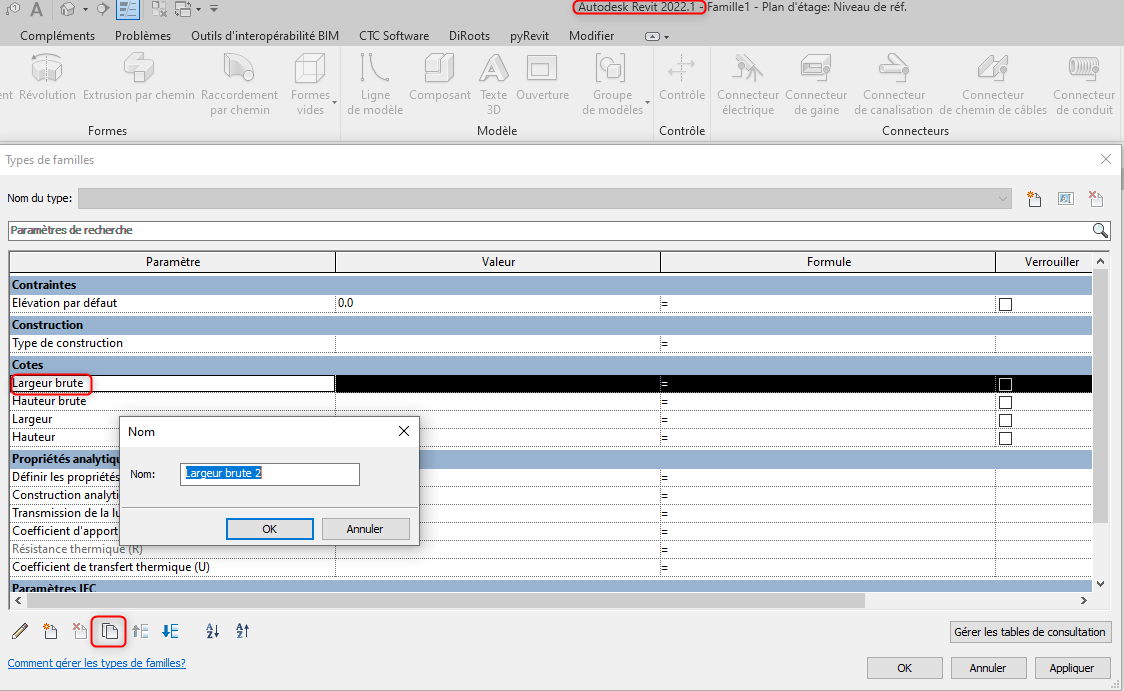
Task: Open the pyRevit ribbon tab
Action: pos(527,36)
